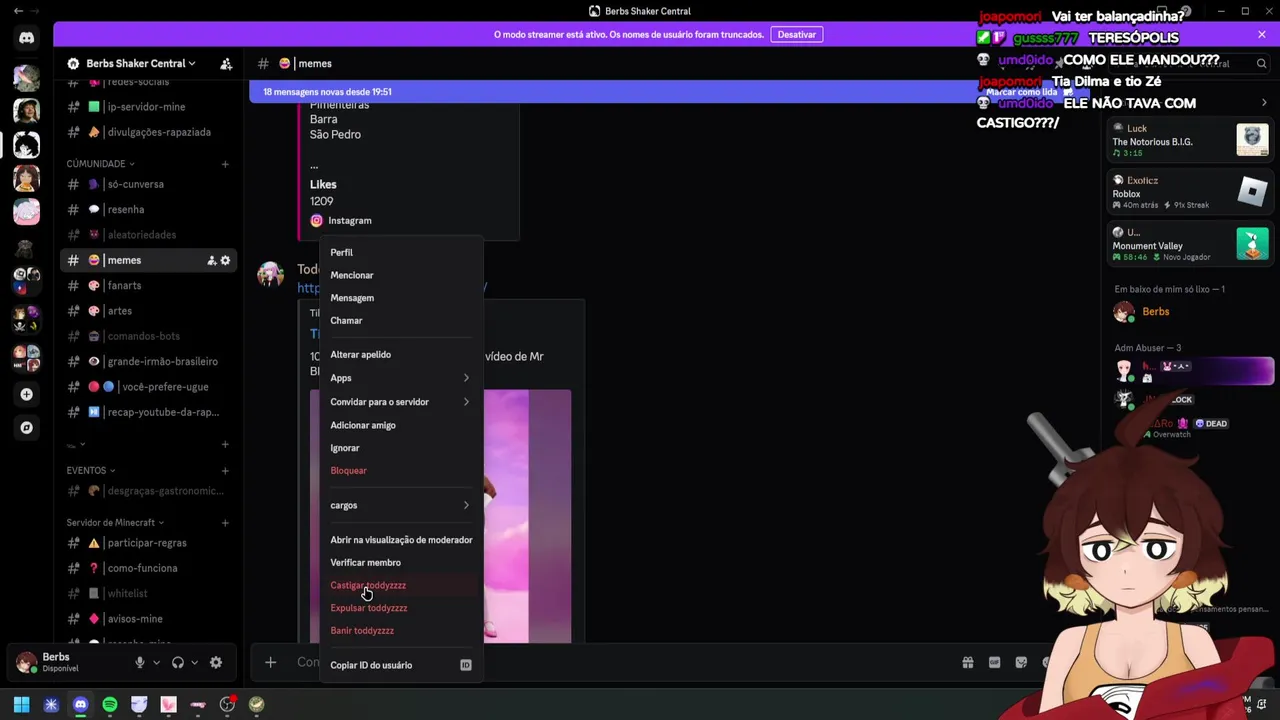The height and width of the screenshot is (720, 1280).
Task: Expand activity panel chevron arrow
Action: pos(1264,103)
